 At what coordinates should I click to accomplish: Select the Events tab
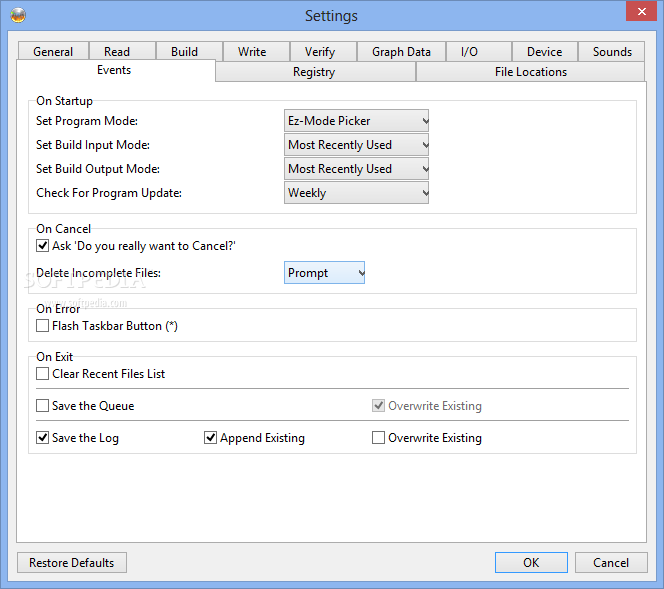pyautogui.click(x=114, y=70)
